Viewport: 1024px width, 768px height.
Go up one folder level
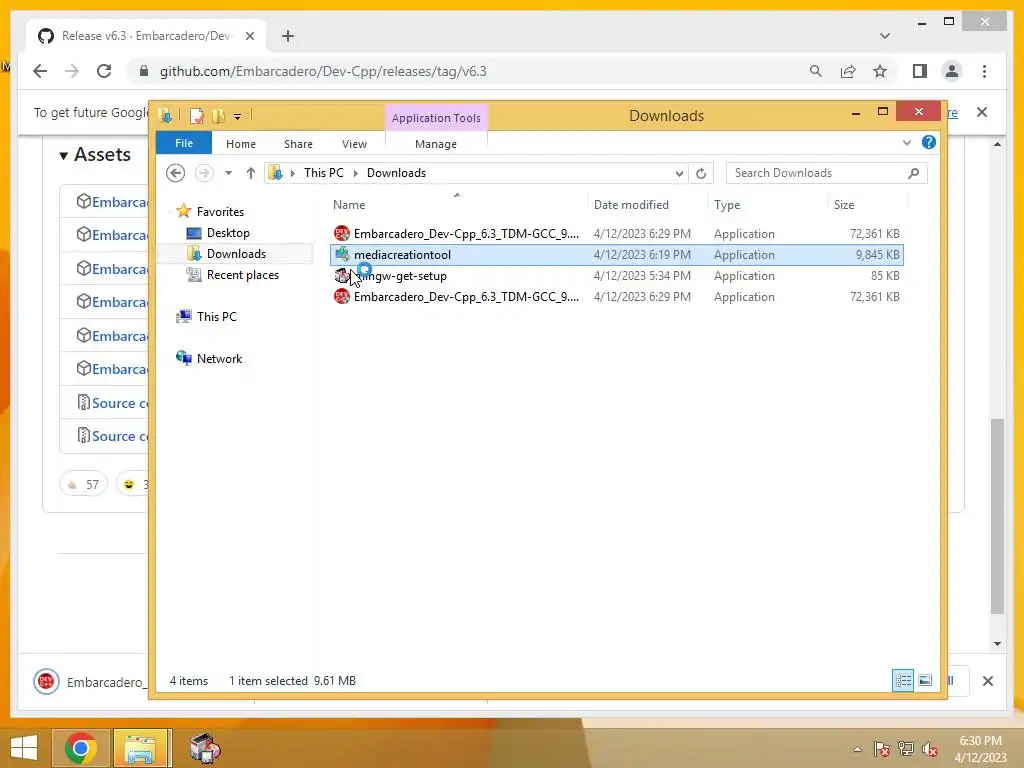(250, 173)
